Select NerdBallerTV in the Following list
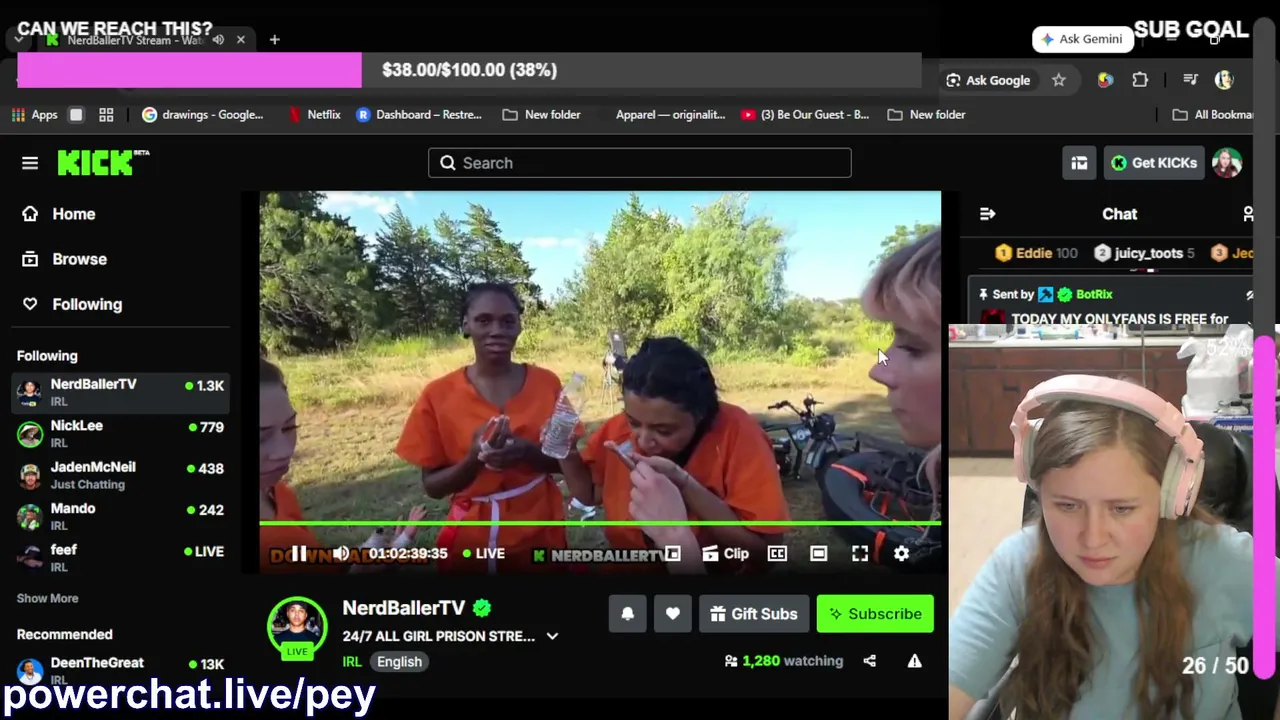Screen dimensions: 1280x720 pos(120,392)
